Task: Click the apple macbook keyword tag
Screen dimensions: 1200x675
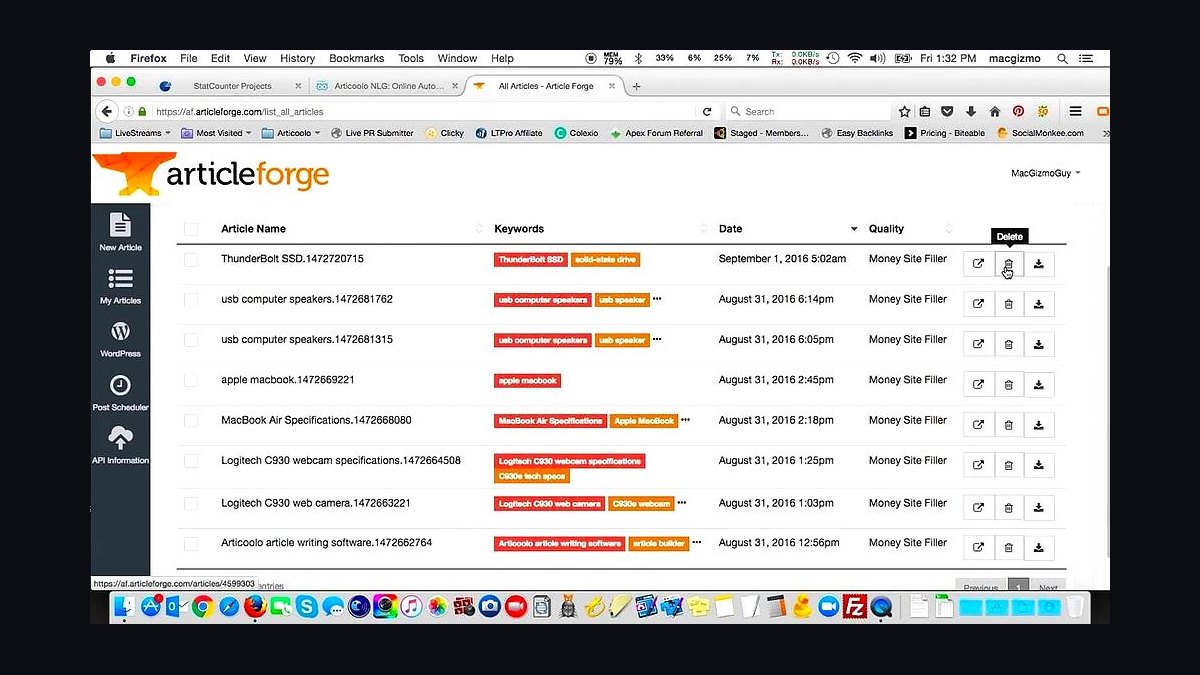Action: point(528,381)
